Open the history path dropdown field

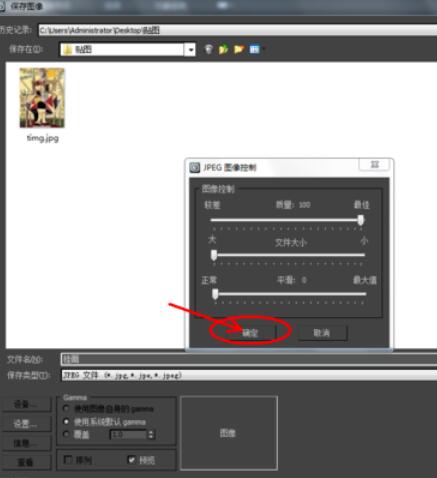click(x=237, y=30)
